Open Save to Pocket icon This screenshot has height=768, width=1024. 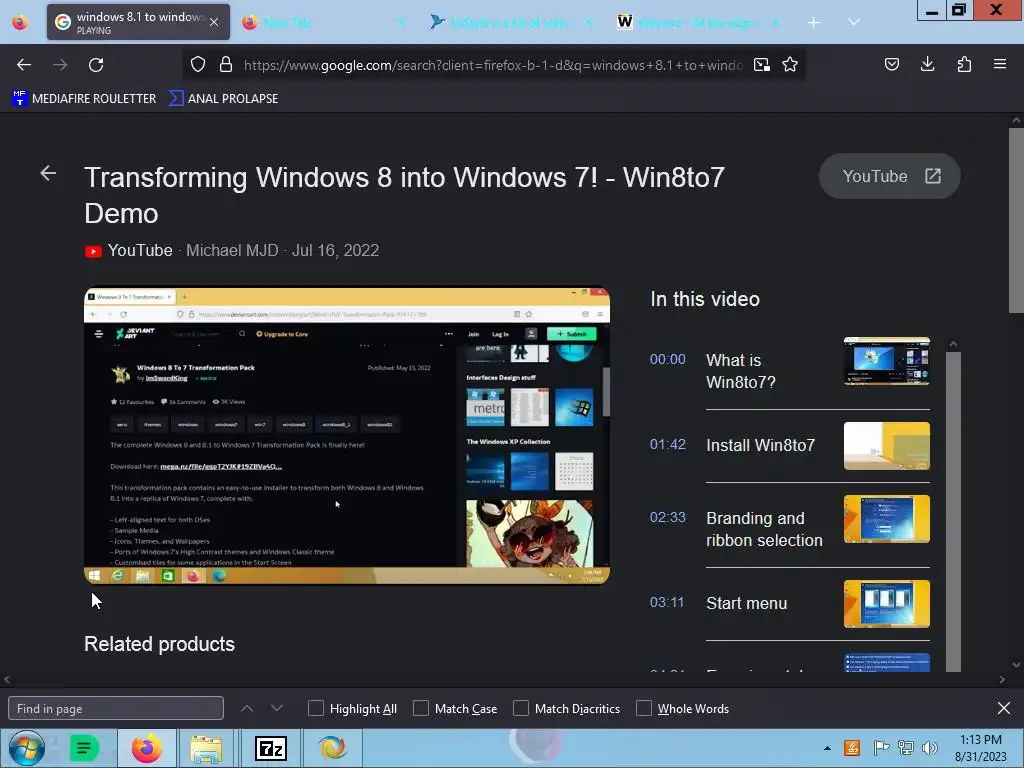(892, 64)
